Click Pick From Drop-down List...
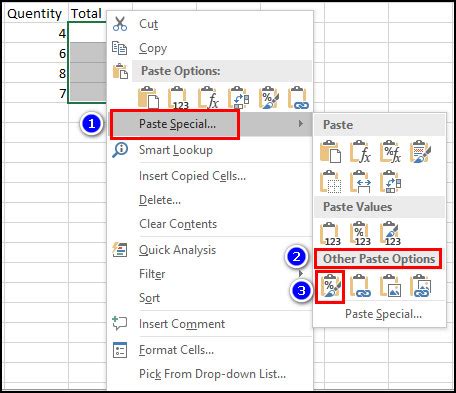Image resolution: width=456 pixels, height=393 pixels. (210, 374)
